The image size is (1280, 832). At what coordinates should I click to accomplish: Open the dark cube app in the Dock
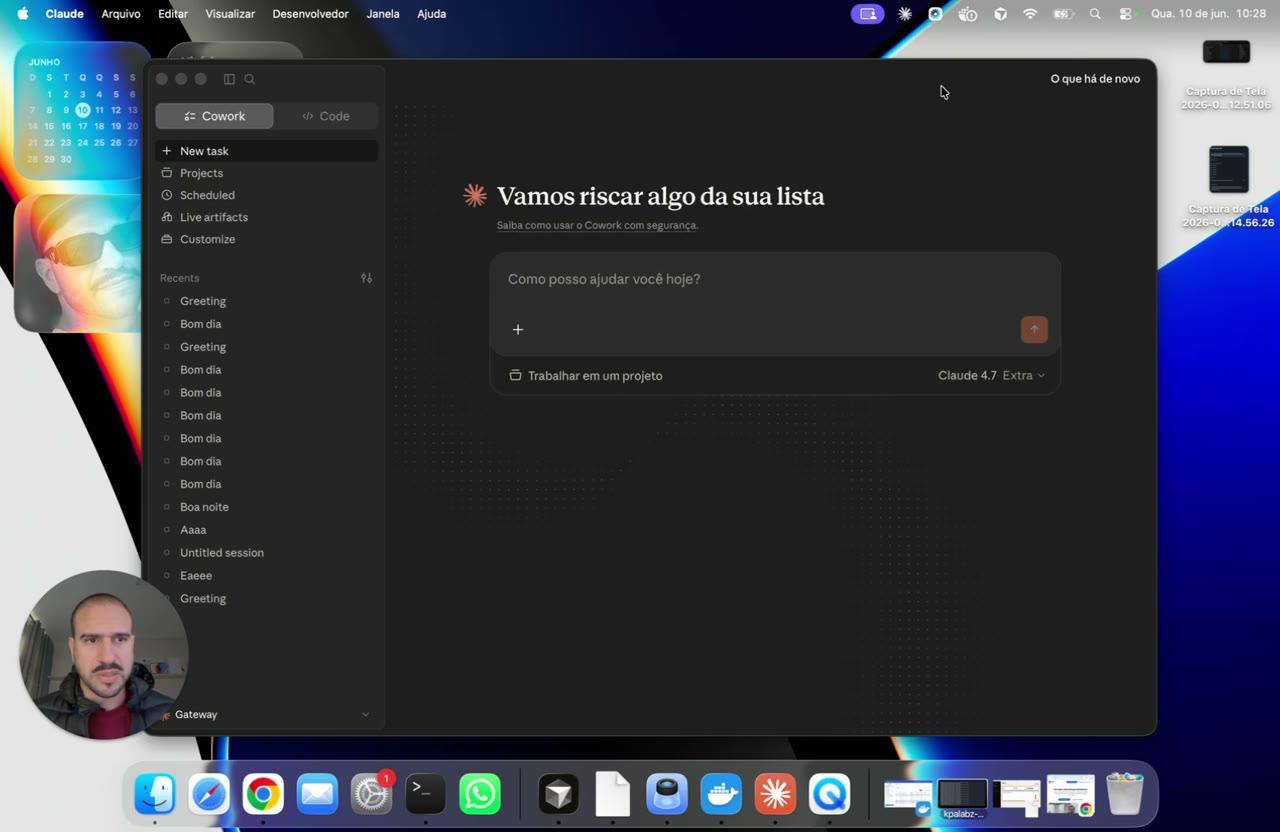pos(559,795)
